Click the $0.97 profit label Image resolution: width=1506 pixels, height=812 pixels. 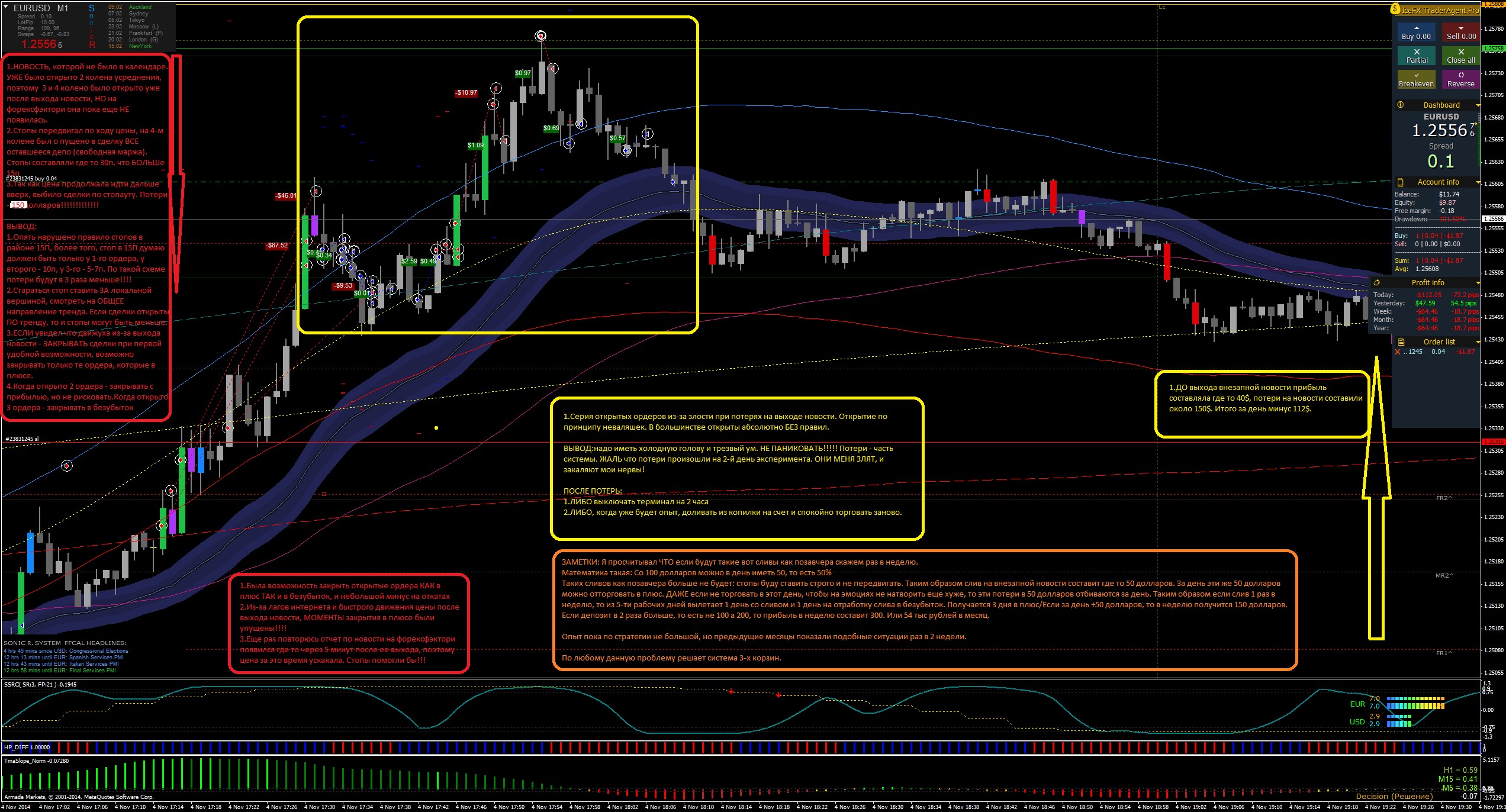point(523,73)
